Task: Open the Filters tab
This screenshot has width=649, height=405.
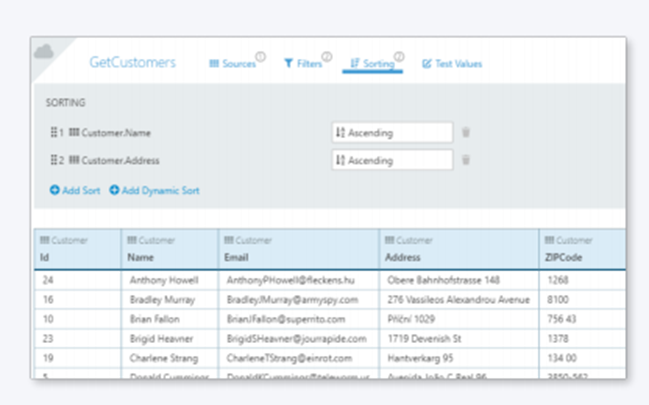Action: click(x=303, y=63)
